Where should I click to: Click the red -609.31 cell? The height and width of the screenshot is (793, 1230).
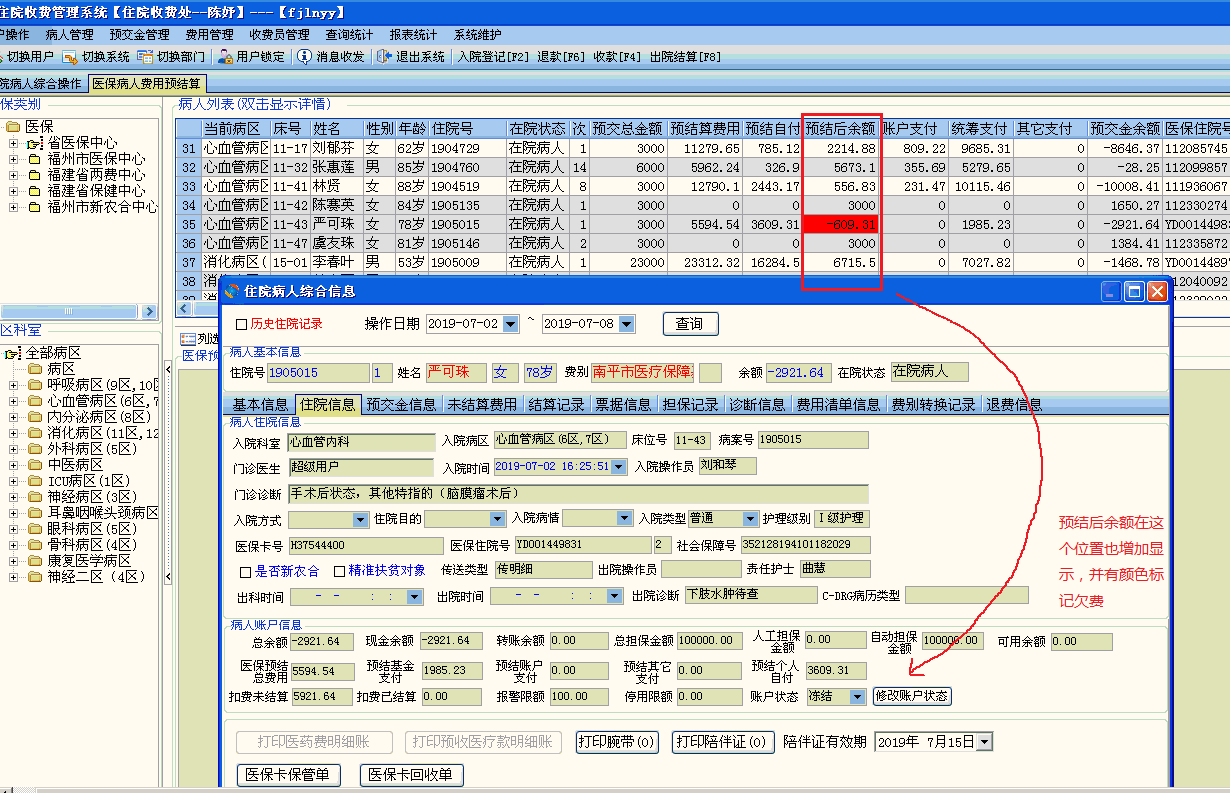click(841, 224)
